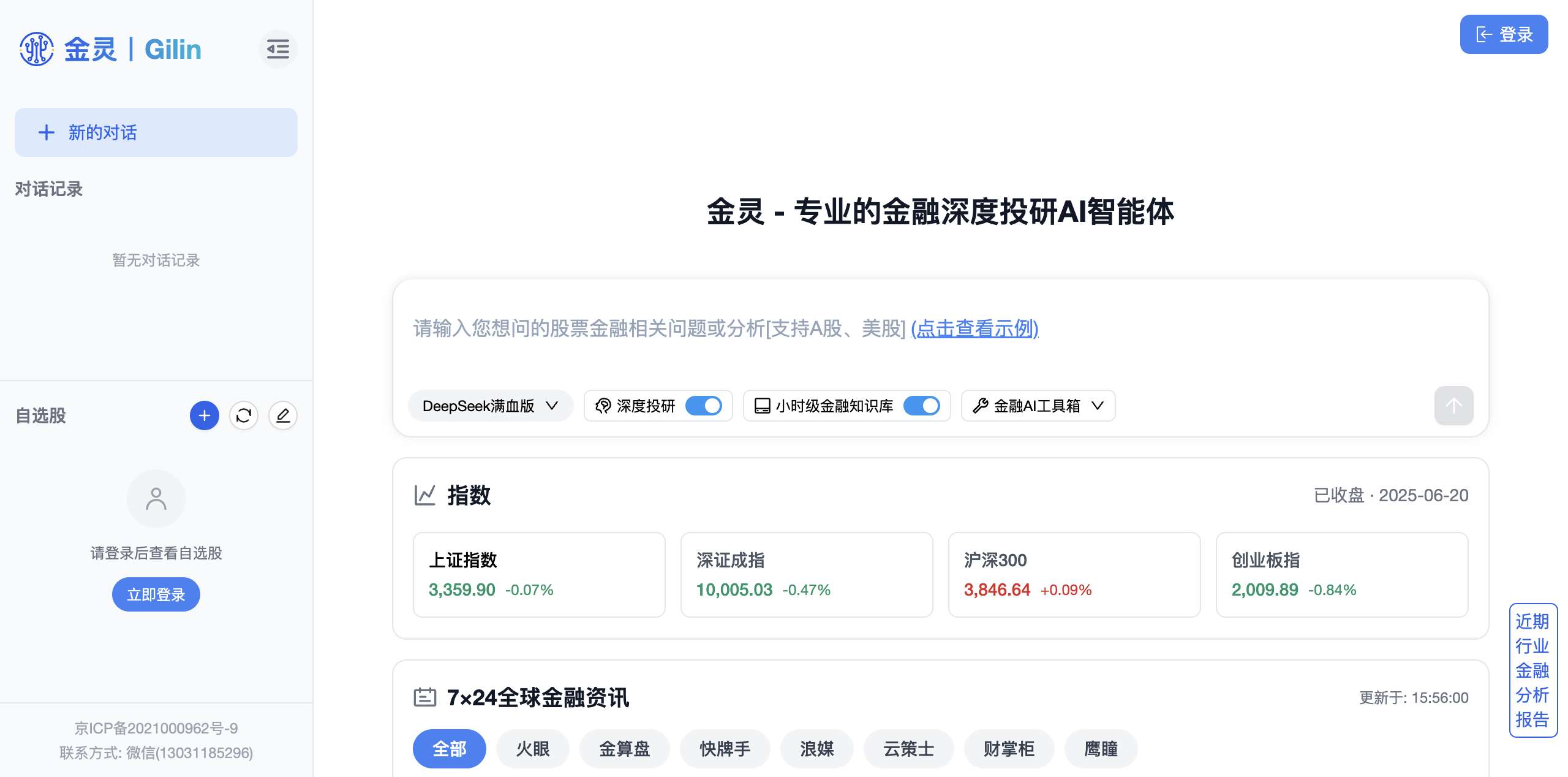The image size is (1568, 777).
Task: Toggle the 小时级金融知识库 switch
Action: point(922,406)
